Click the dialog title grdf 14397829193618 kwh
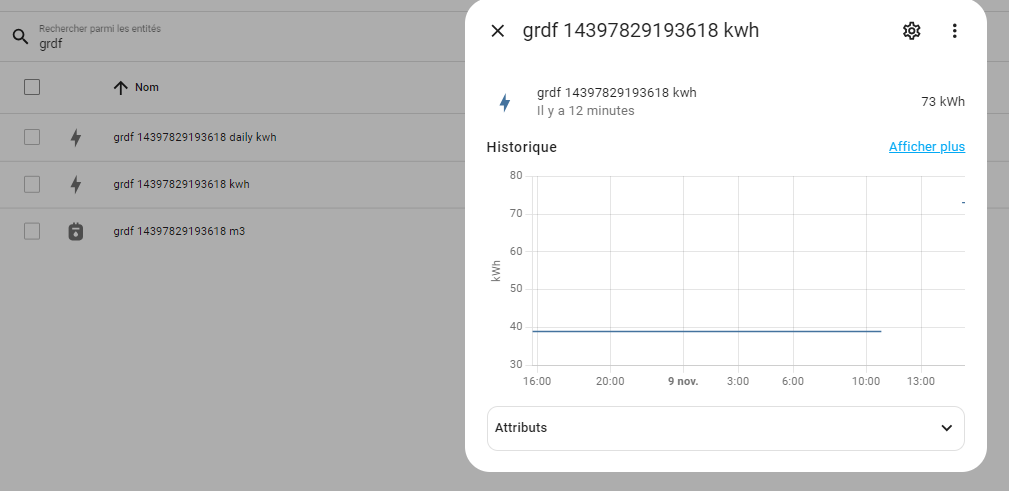This screenshot has width=1009, height=491. tap(641, 31)
